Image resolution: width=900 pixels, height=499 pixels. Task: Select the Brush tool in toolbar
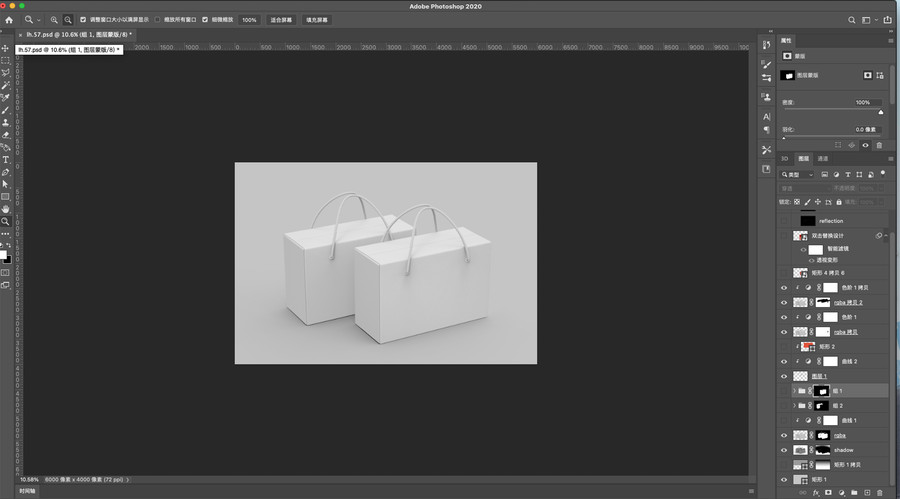(6, 110)
